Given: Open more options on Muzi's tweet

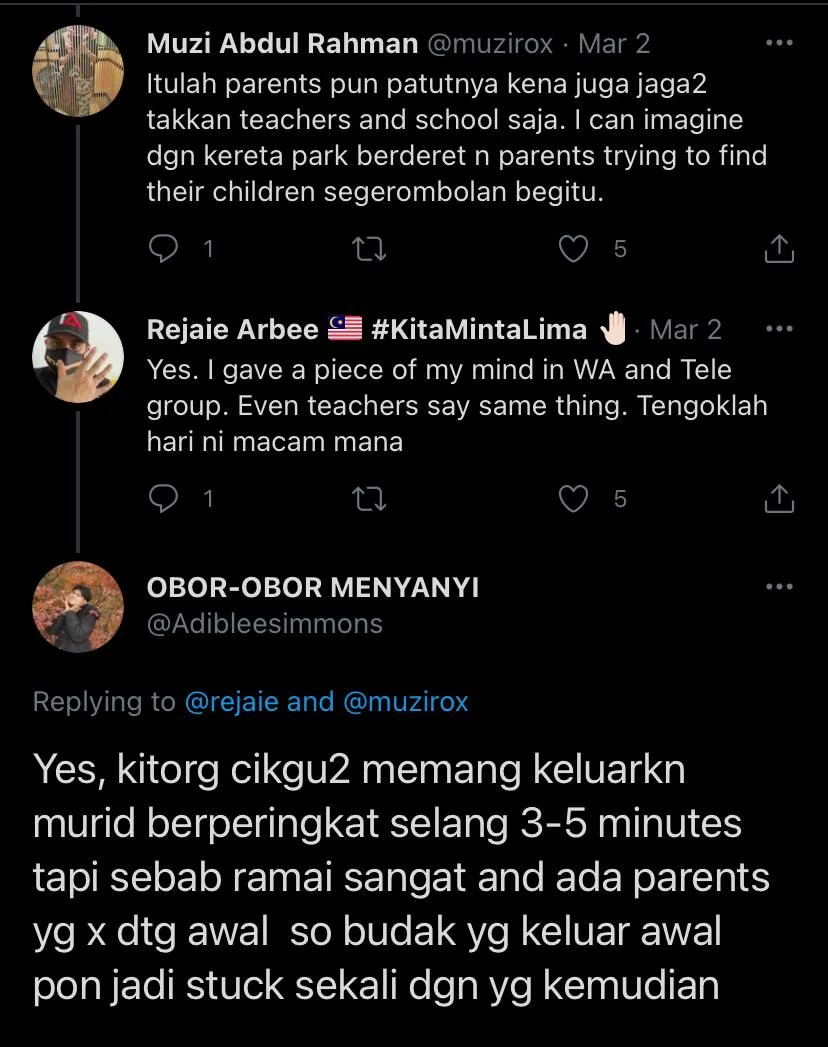Looking at the screenshot, I should tap(778, 44).
